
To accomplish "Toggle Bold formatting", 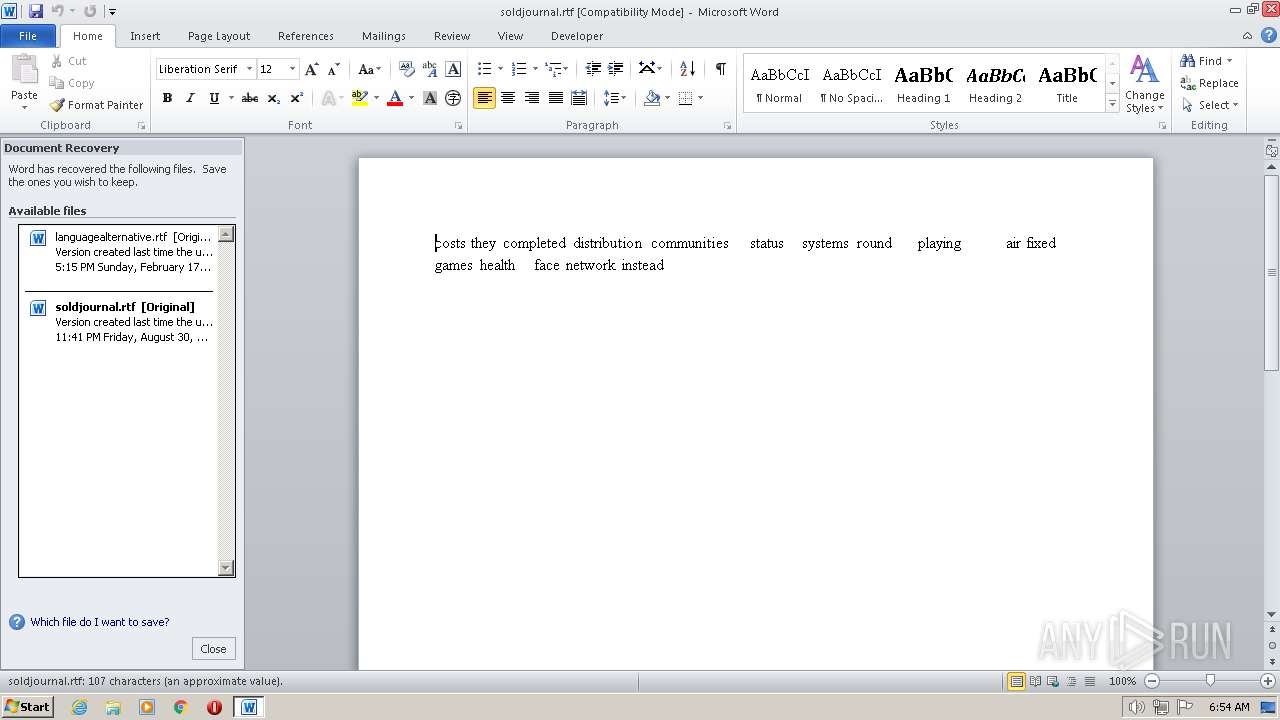I will (x=167, y=98).
